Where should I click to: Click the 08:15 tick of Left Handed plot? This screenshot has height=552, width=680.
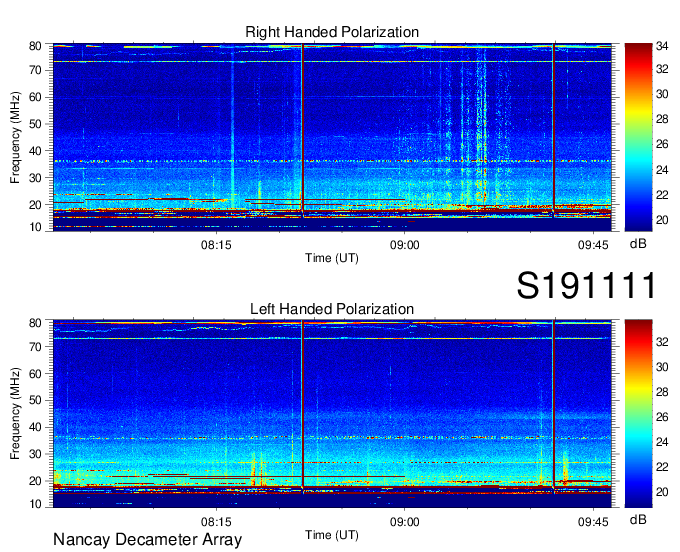tap(216, 522)
